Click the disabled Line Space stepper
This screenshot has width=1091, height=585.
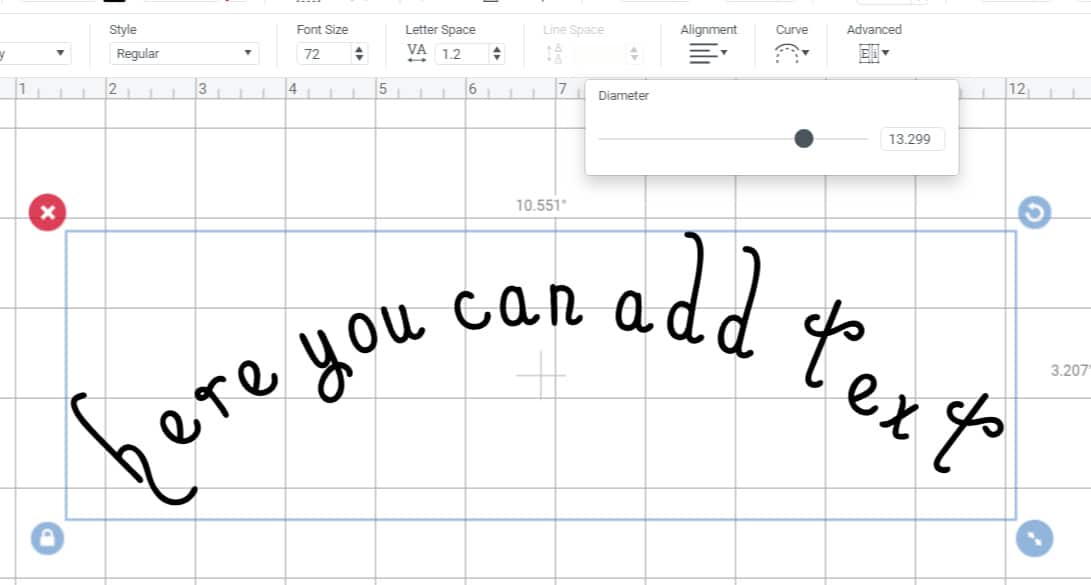click(634, 54)
